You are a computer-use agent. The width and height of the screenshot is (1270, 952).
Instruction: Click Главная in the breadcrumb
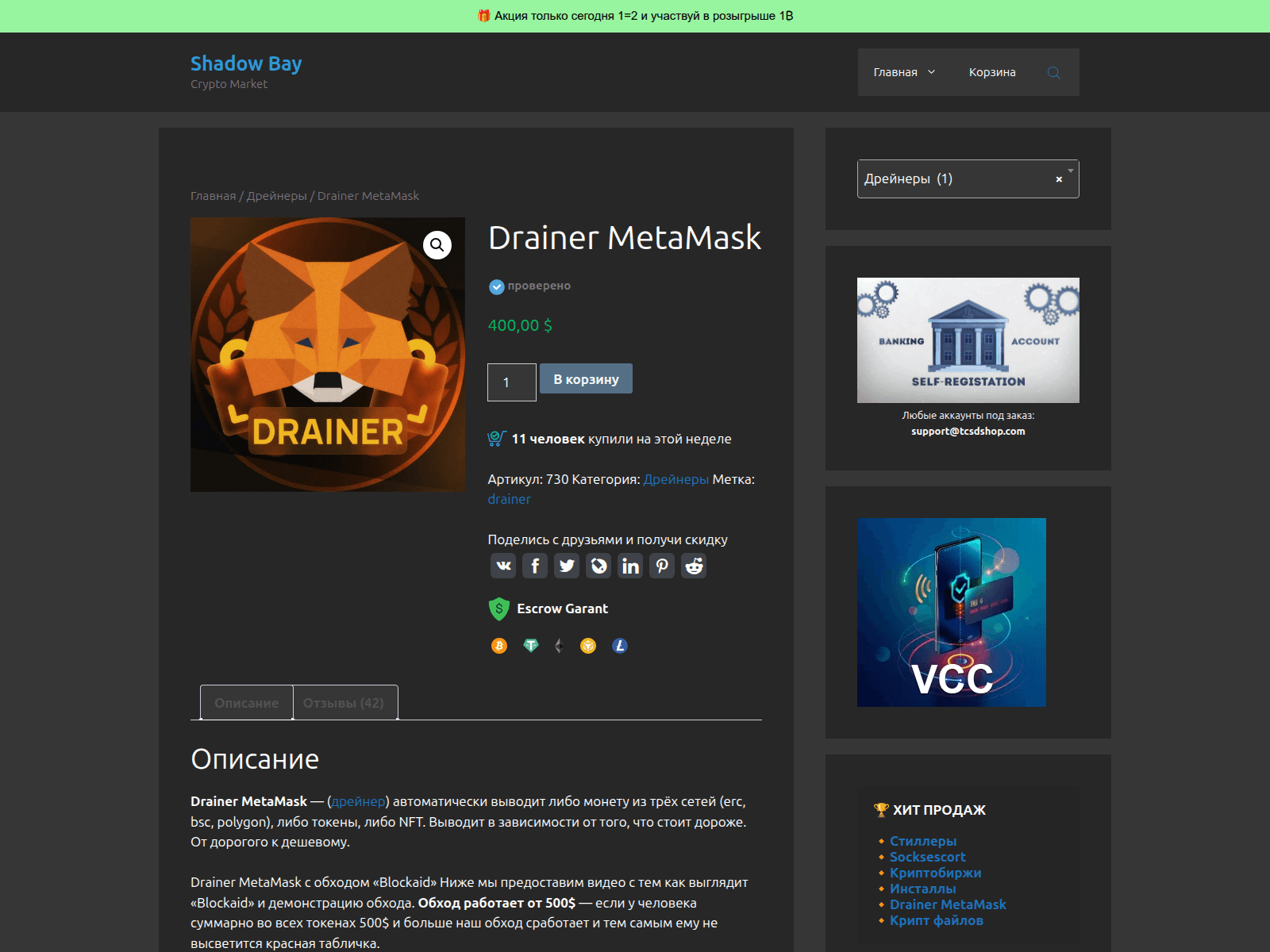tap(214, 196)
